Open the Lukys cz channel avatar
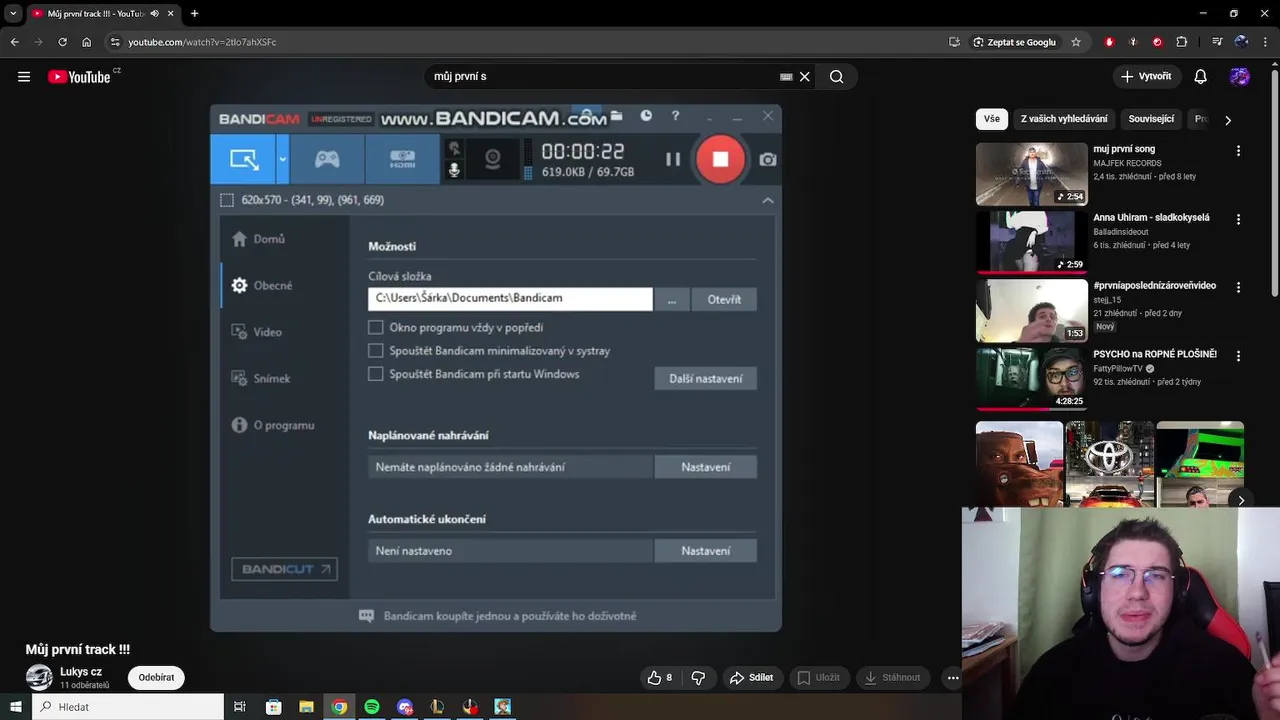 click(39, 677)
